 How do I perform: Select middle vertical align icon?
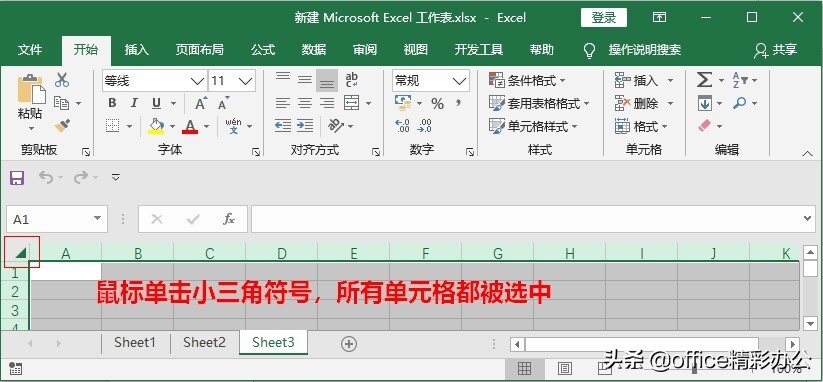(x=305, y=80)
